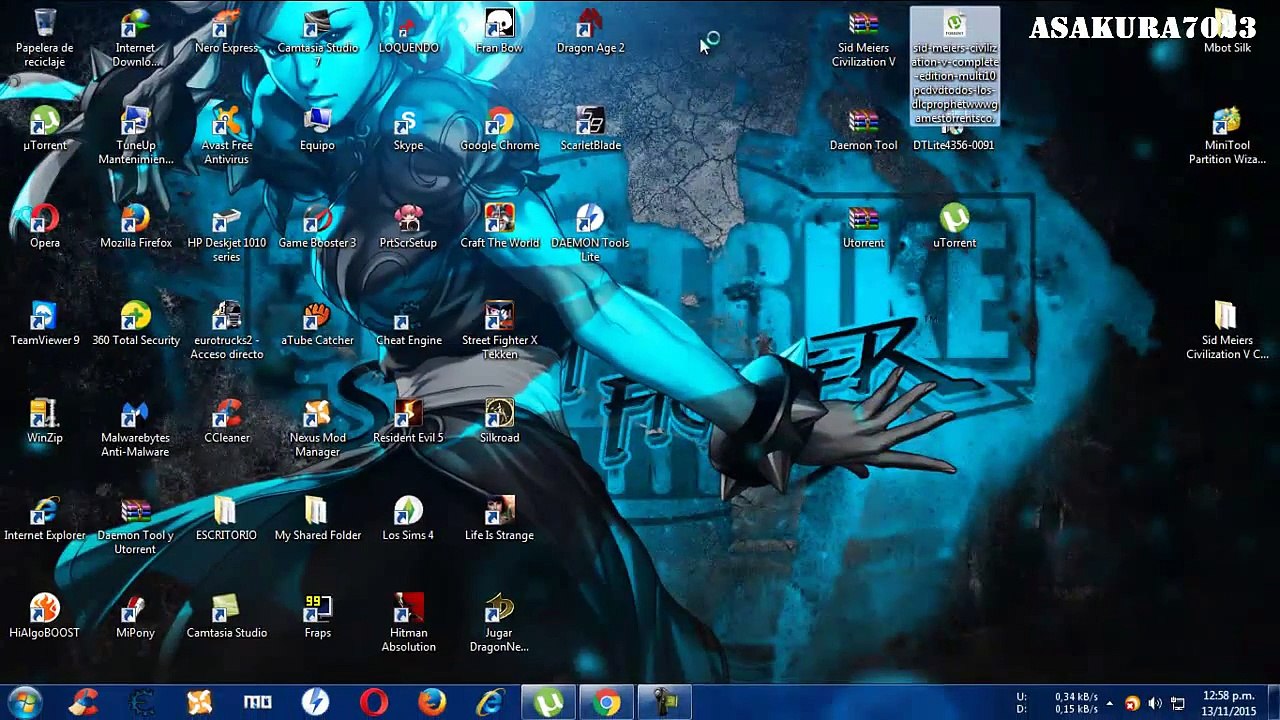
Task: Launch Opera desktop shortcut
Action: pyautogui.click(x=45, y=227)
